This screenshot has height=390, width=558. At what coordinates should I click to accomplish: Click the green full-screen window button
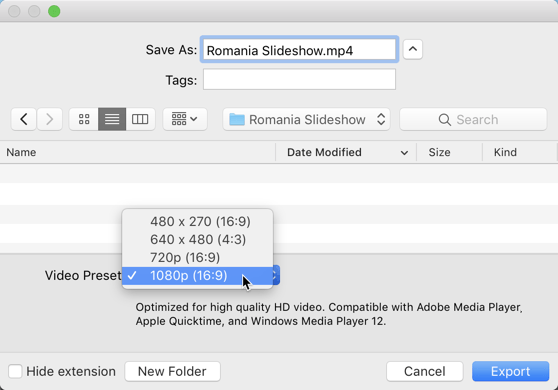(x=54, y=11)
